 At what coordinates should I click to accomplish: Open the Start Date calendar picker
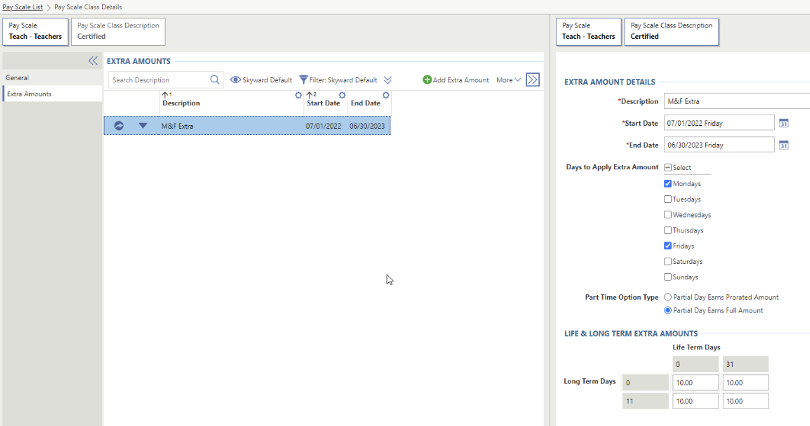click(x=783, y=123)
